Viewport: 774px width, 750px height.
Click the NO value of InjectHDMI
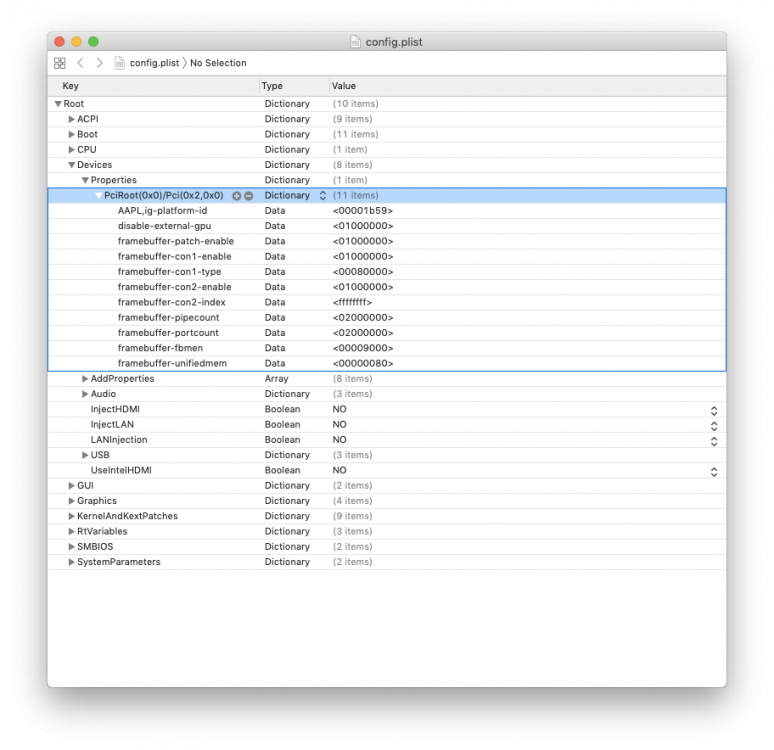tap(339, 409)
